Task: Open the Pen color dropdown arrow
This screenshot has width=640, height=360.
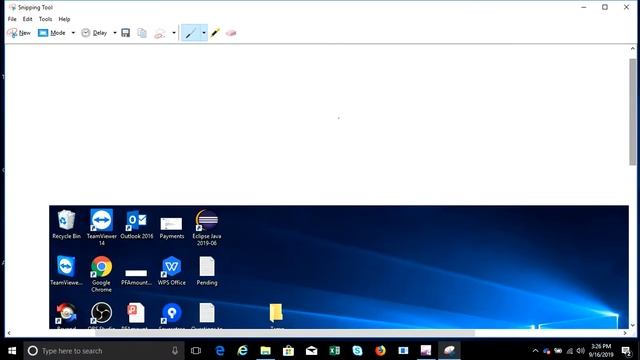Action: (x=204, y=33)
